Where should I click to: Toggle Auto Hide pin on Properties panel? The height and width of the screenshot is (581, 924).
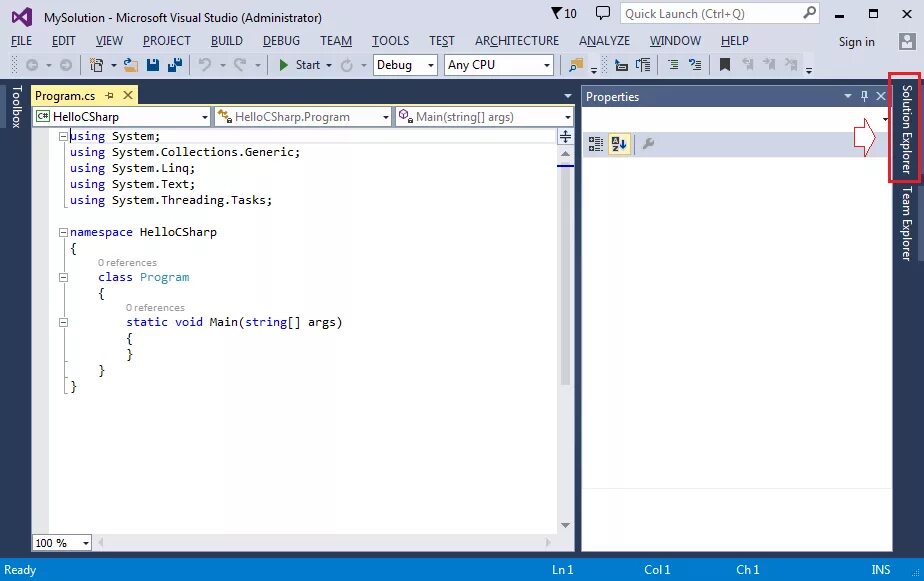pyautogui.click(x=864, y=96)
